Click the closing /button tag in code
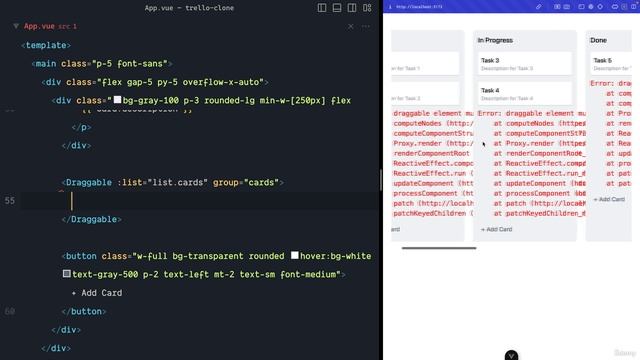Image resolution: width=640 pixels, height=360 pixels. [84, 311]
